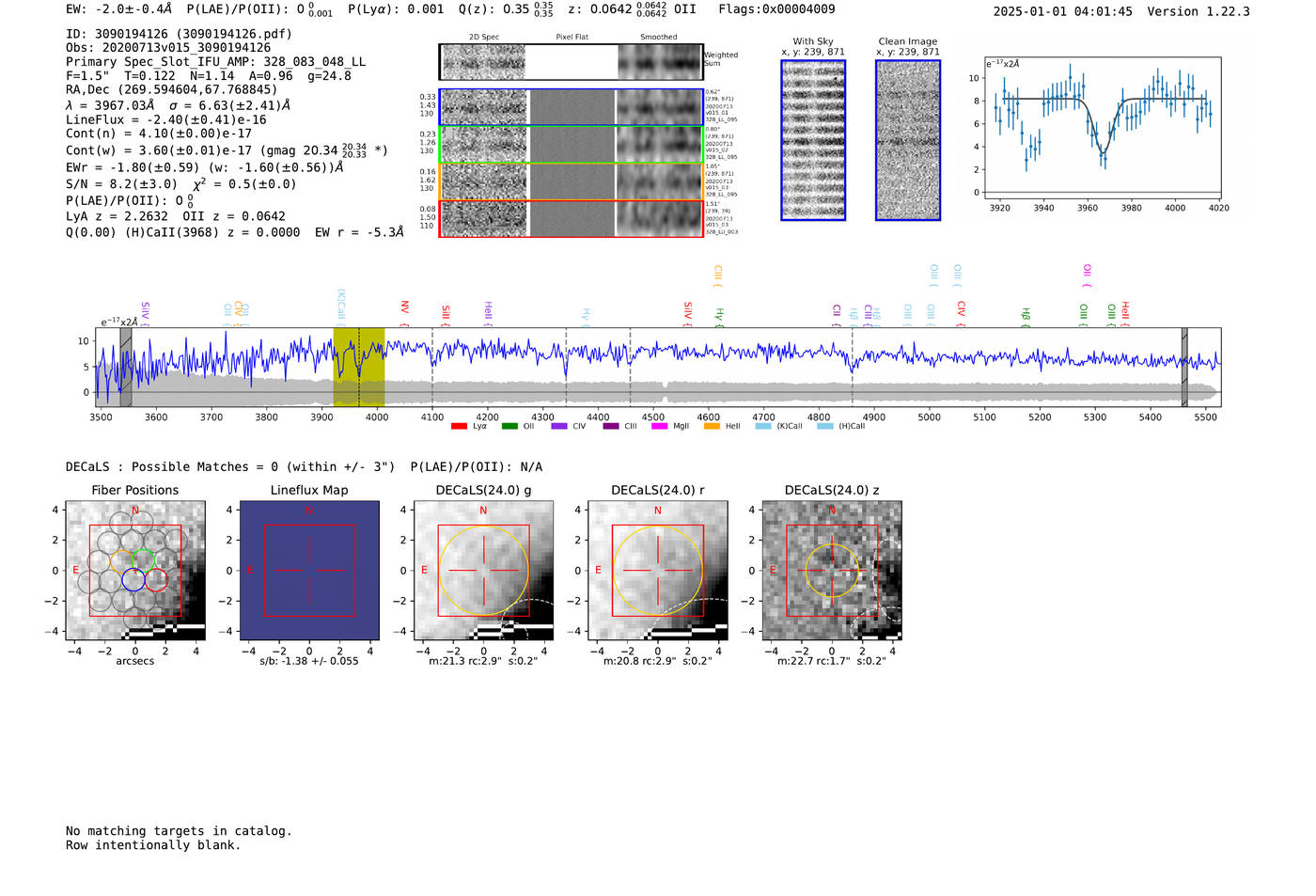Screen dimensions: 1316x896
Task: Click 'No matching targets in catalog.' text
Action: [179, 831]
